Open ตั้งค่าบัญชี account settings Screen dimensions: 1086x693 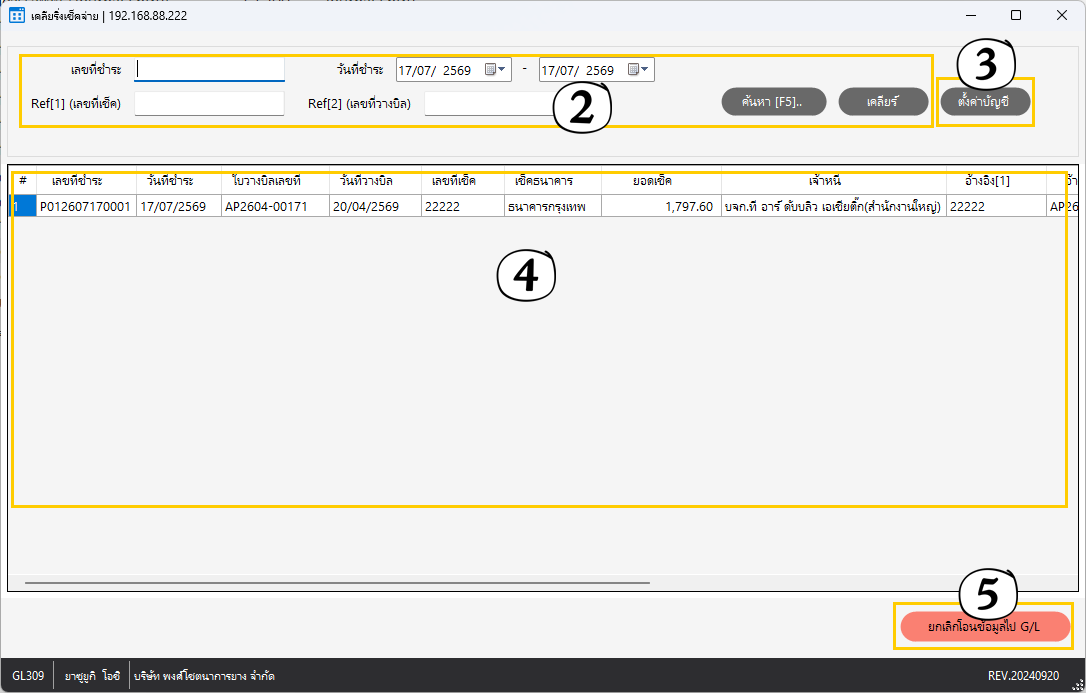(x=985, y=102)
